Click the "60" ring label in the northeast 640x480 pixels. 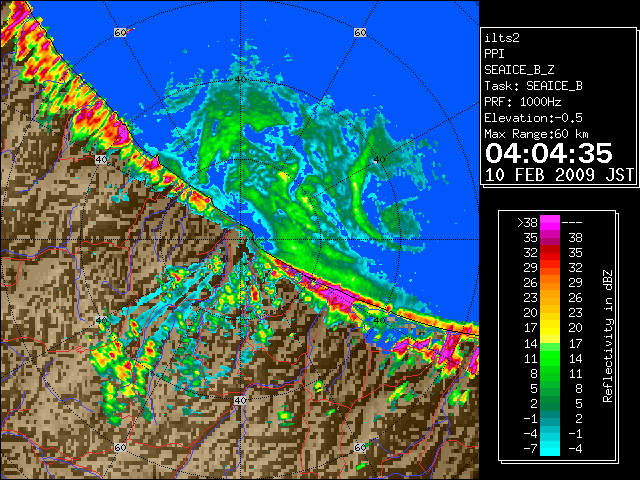[360, 32]
